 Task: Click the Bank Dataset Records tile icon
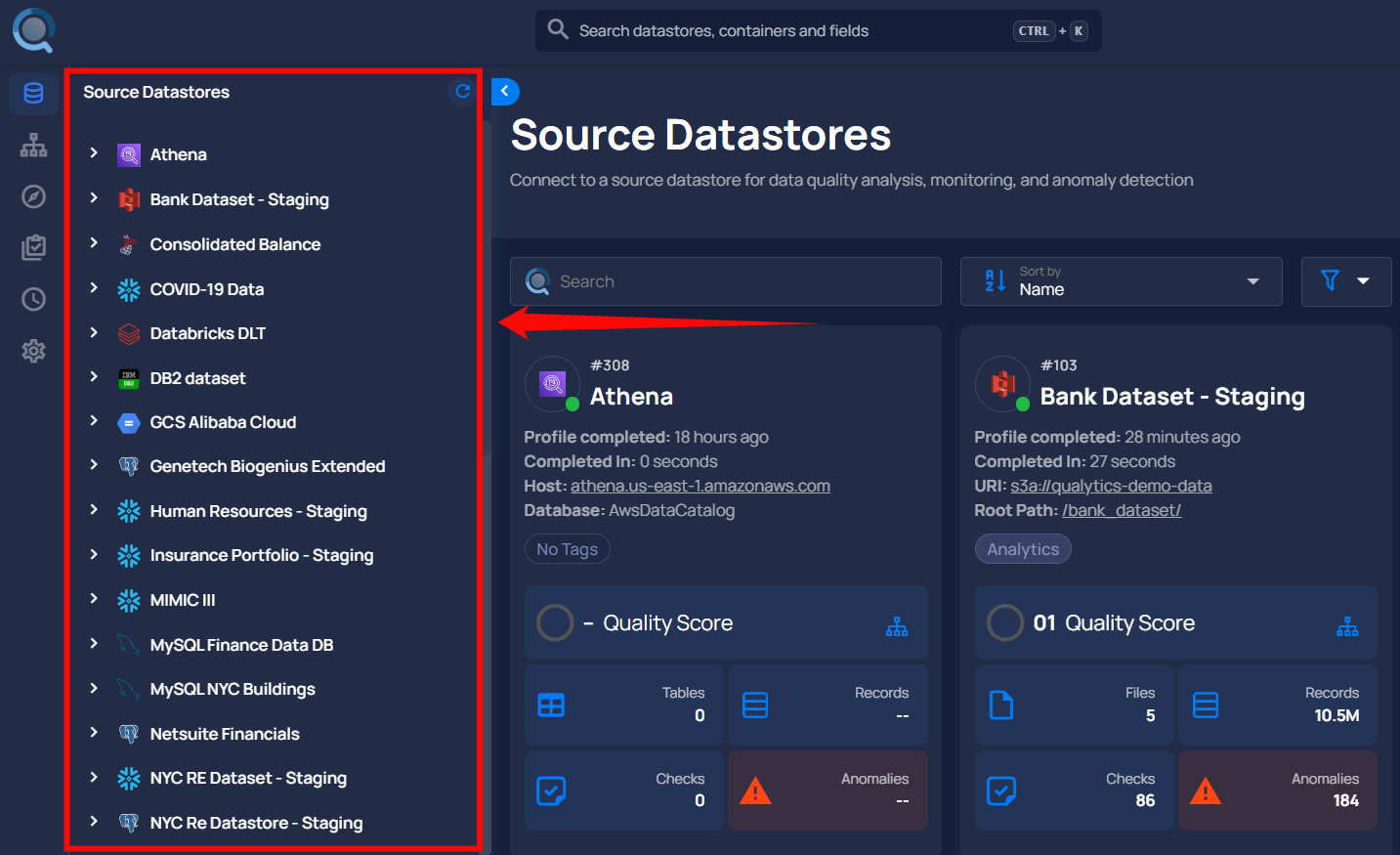1206,705
